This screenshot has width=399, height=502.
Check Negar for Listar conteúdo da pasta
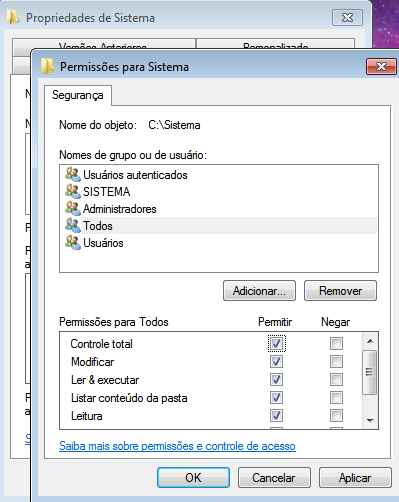coord(336,397)
